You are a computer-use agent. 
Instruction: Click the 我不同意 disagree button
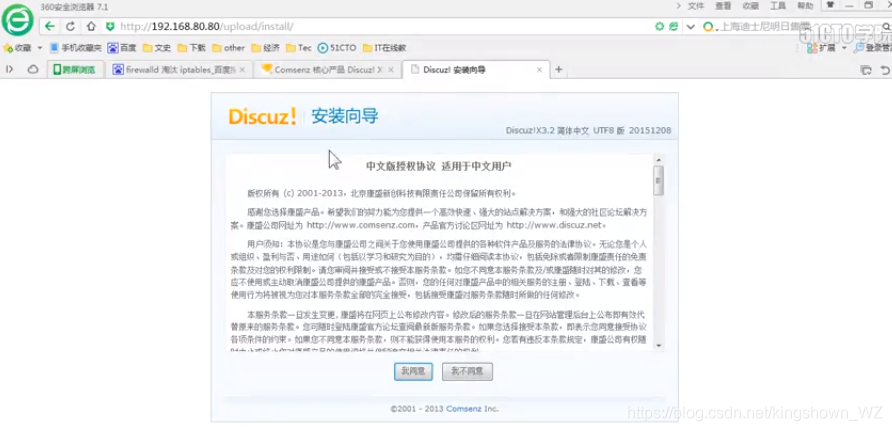pos(467,371)
